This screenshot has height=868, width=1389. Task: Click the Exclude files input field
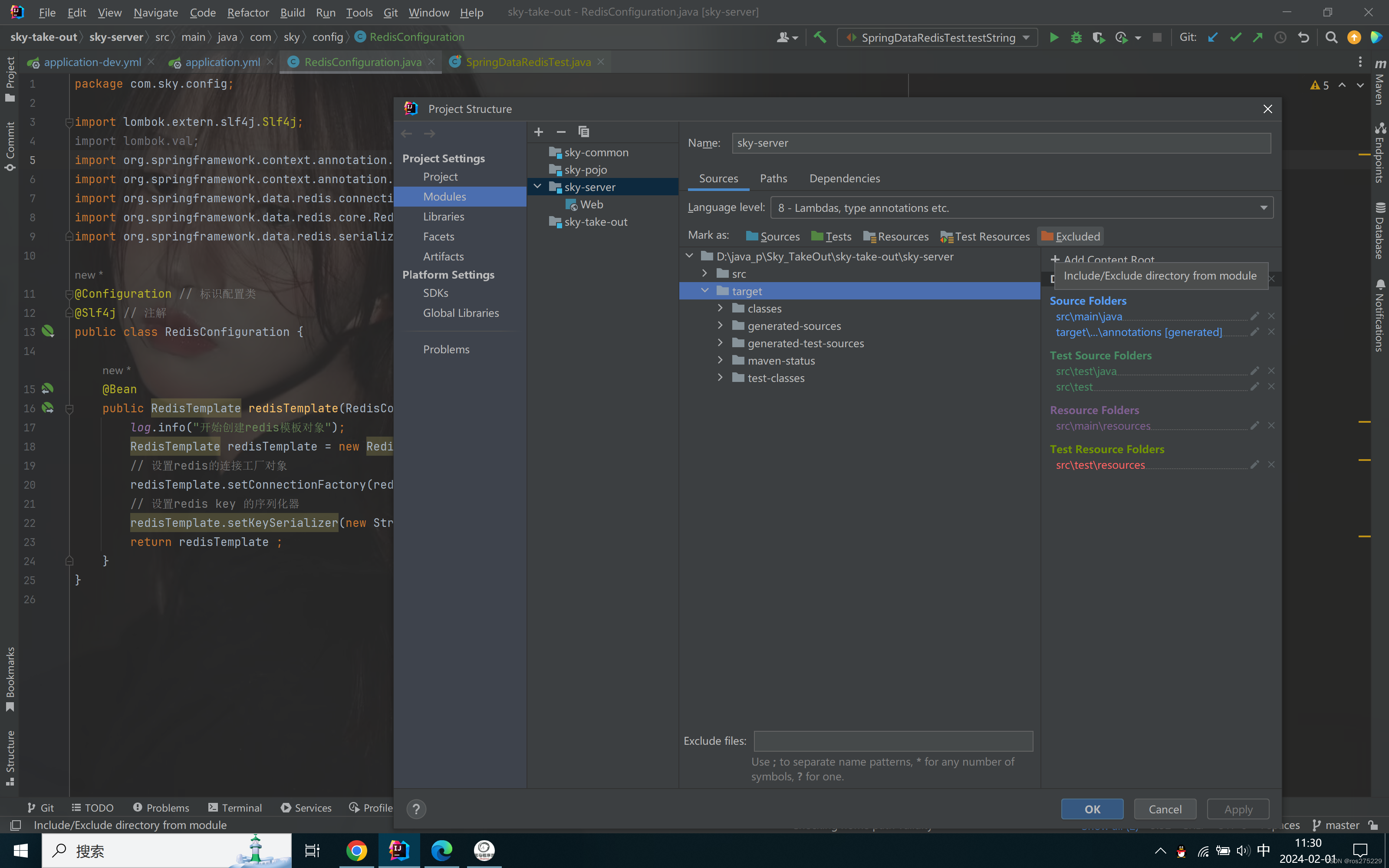pos(893,741)
